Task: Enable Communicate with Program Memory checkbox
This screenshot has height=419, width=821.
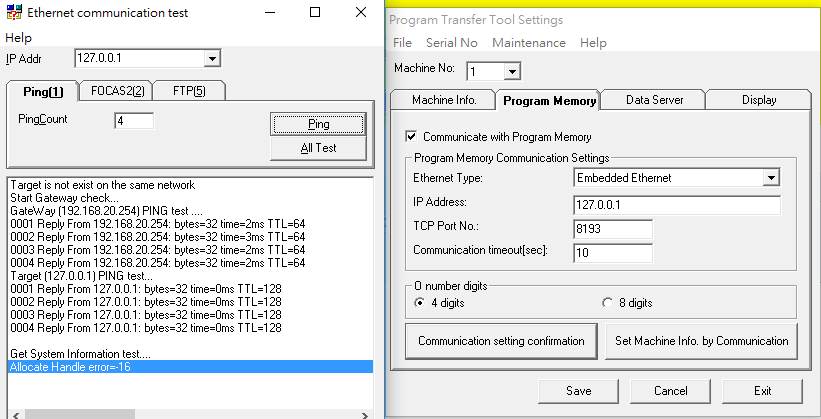Action: tap(411, 137)
